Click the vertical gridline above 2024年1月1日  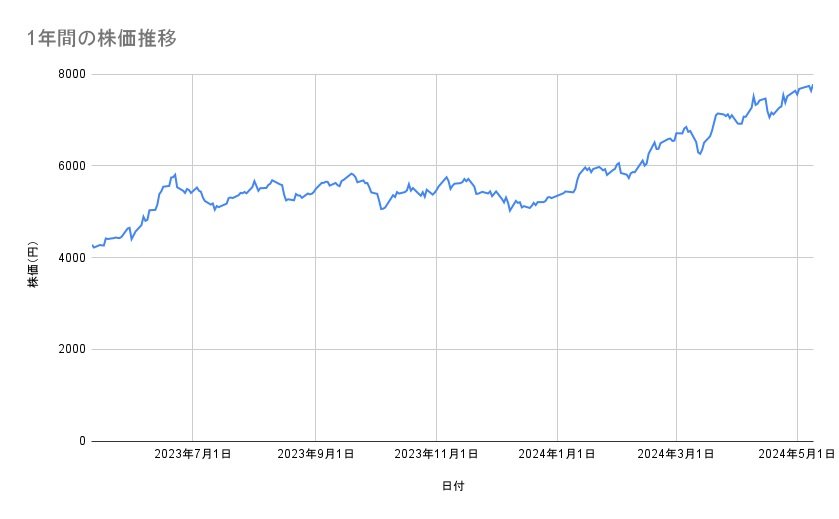(x=557, y=300)
